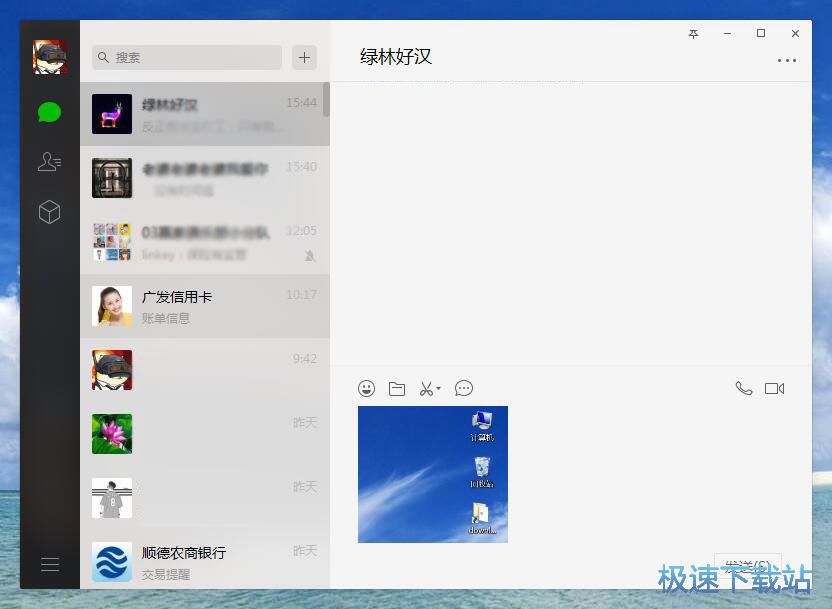Image resolution: width=832 pixels, height=609 pixels.
Task: Open the Favorites cube icon
Action: (x=49, y=212)
